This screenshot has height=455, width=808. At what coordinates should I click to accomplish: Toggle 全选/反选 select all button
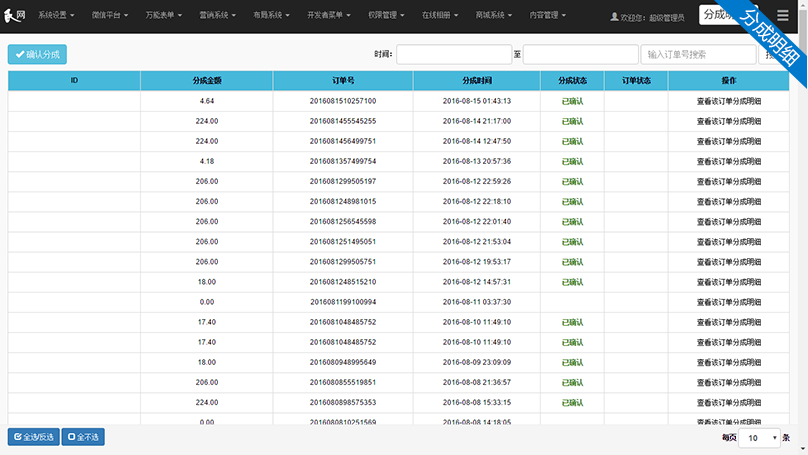(33, 437)
